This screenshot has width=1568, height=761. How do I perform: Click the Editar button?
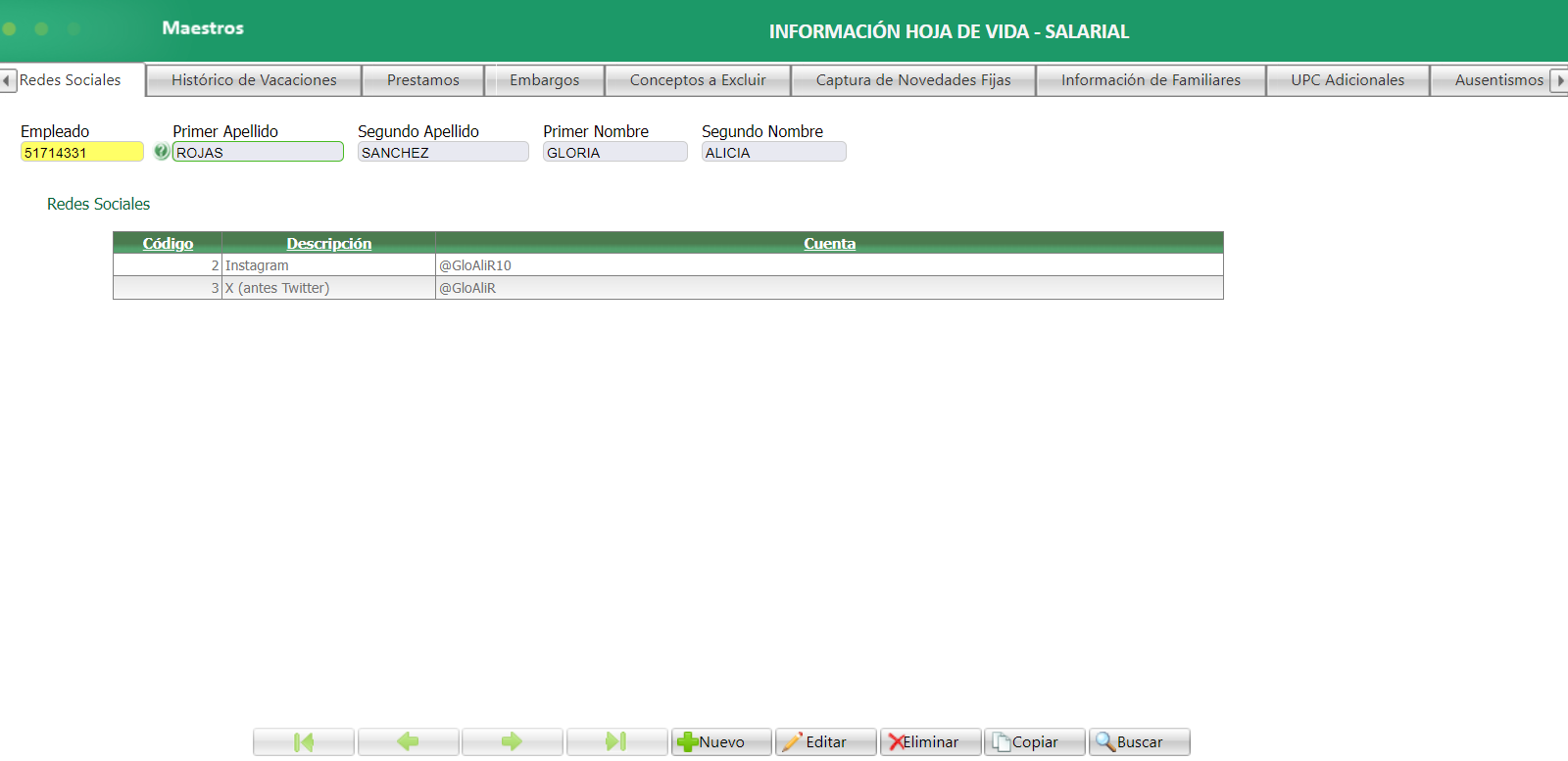pyautogui.click(x=825, y=742)
